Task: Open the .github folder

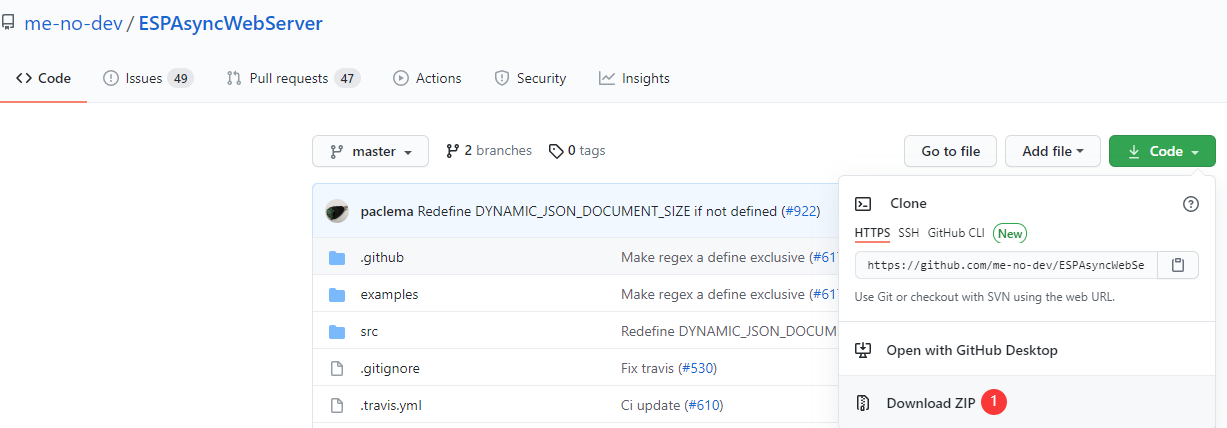Action: (382, 257)
